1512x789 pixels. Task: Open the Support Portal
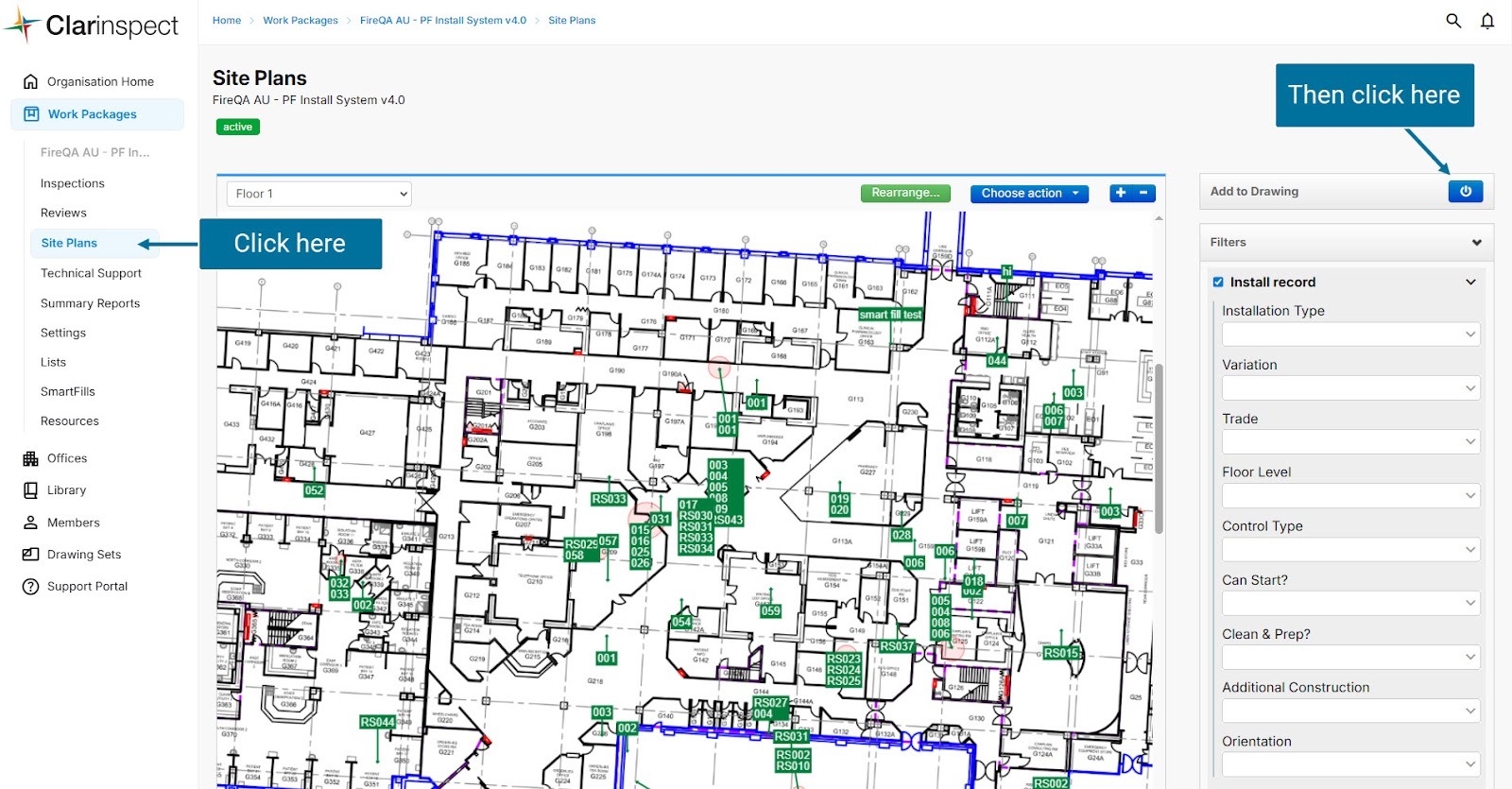click(87, 586)
